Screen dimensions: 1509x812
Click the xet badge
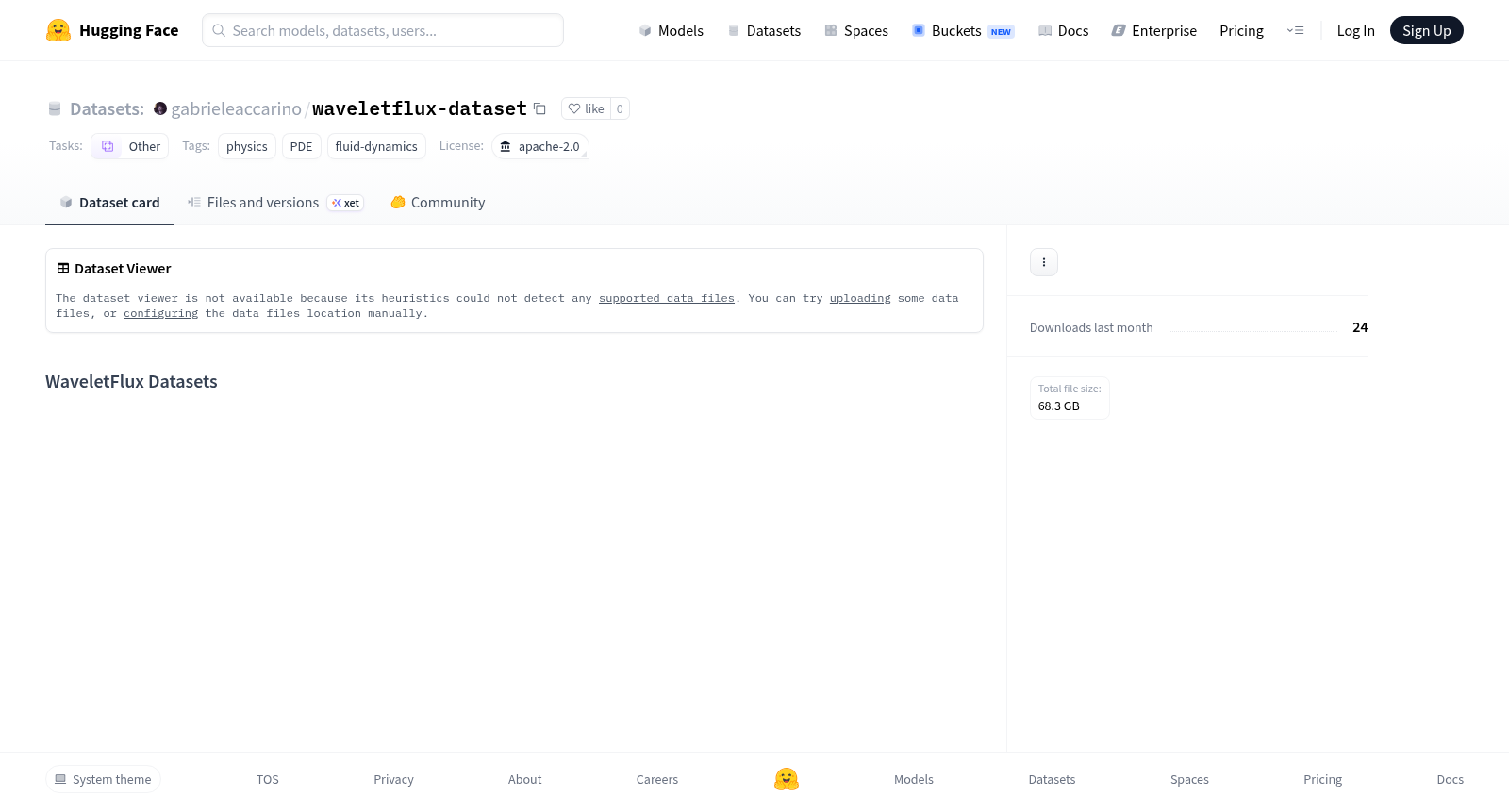point(345,203)
